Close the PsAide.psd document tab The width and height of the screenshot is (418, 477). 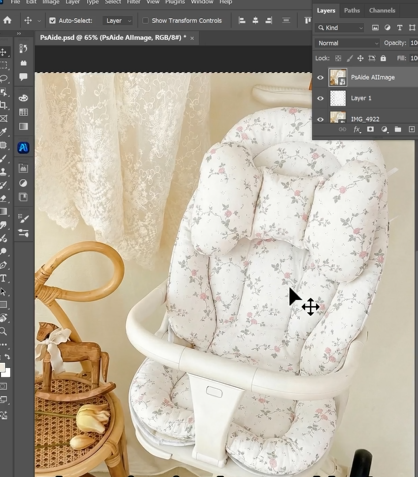pos(192,38)
